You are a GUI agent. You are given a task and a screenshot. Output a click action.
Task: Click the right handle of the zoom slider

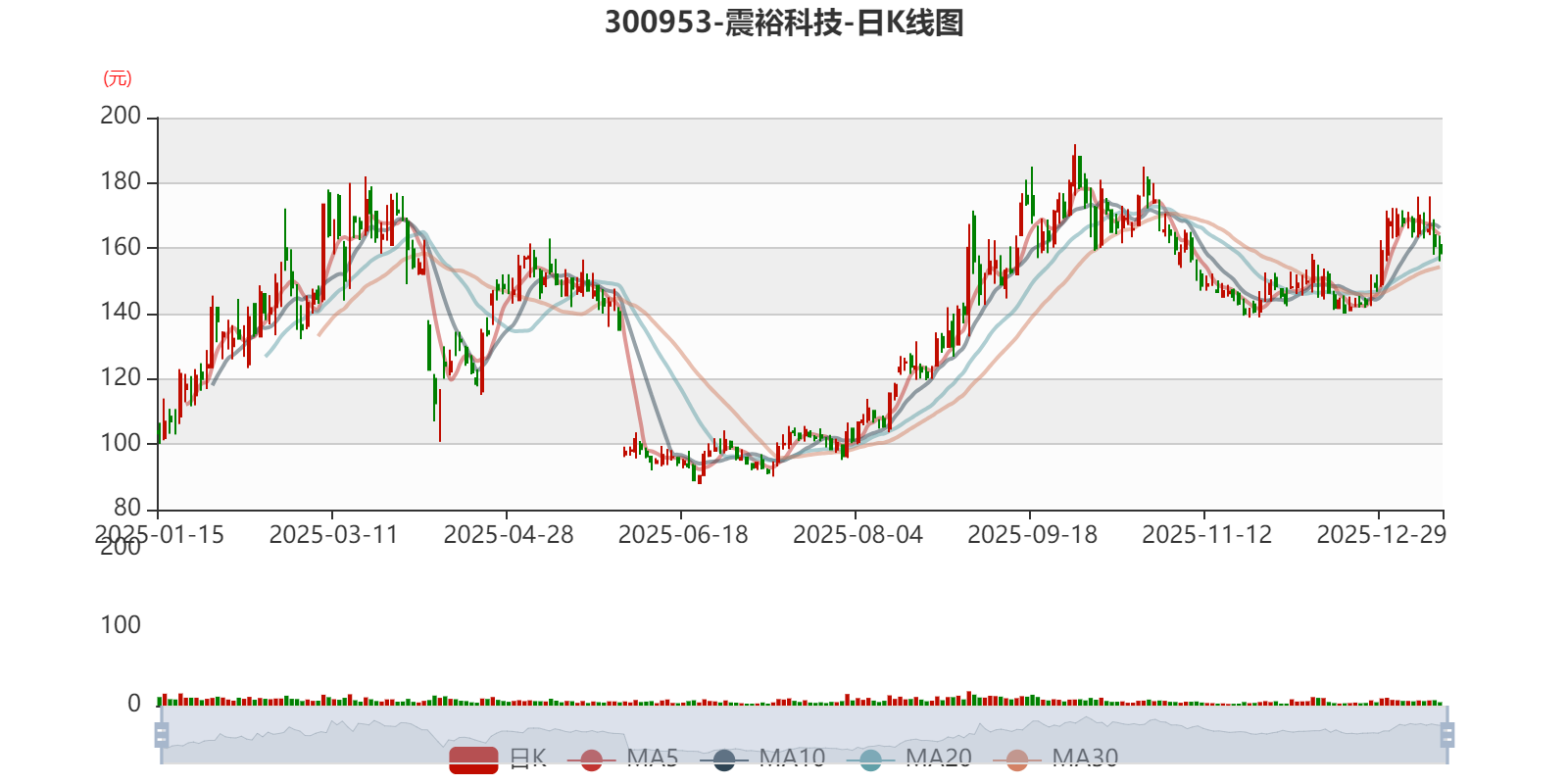point(1446,734)
